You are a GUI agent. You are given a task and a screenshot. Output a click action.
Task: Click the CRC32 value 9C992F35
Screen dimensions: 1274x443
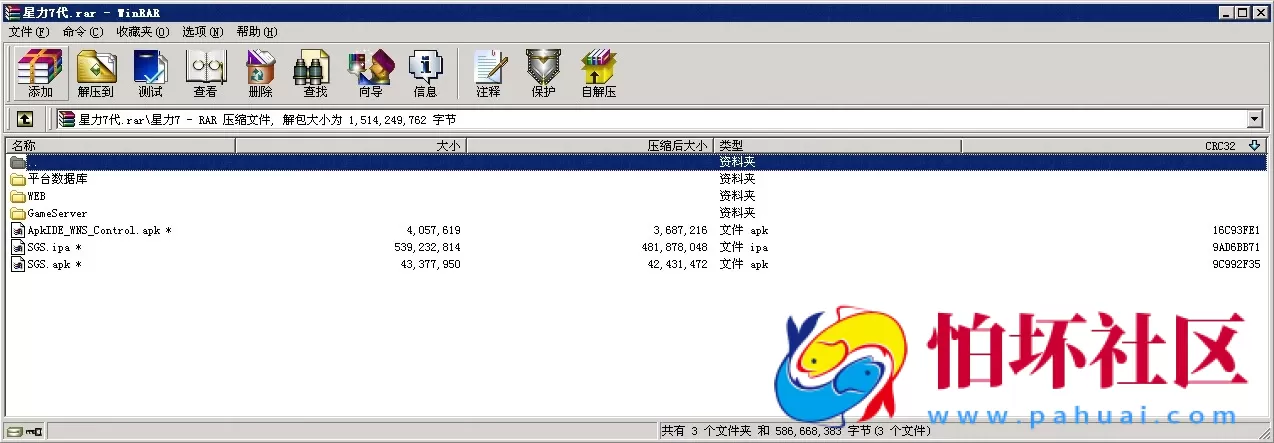click(x=1236, y=264)
